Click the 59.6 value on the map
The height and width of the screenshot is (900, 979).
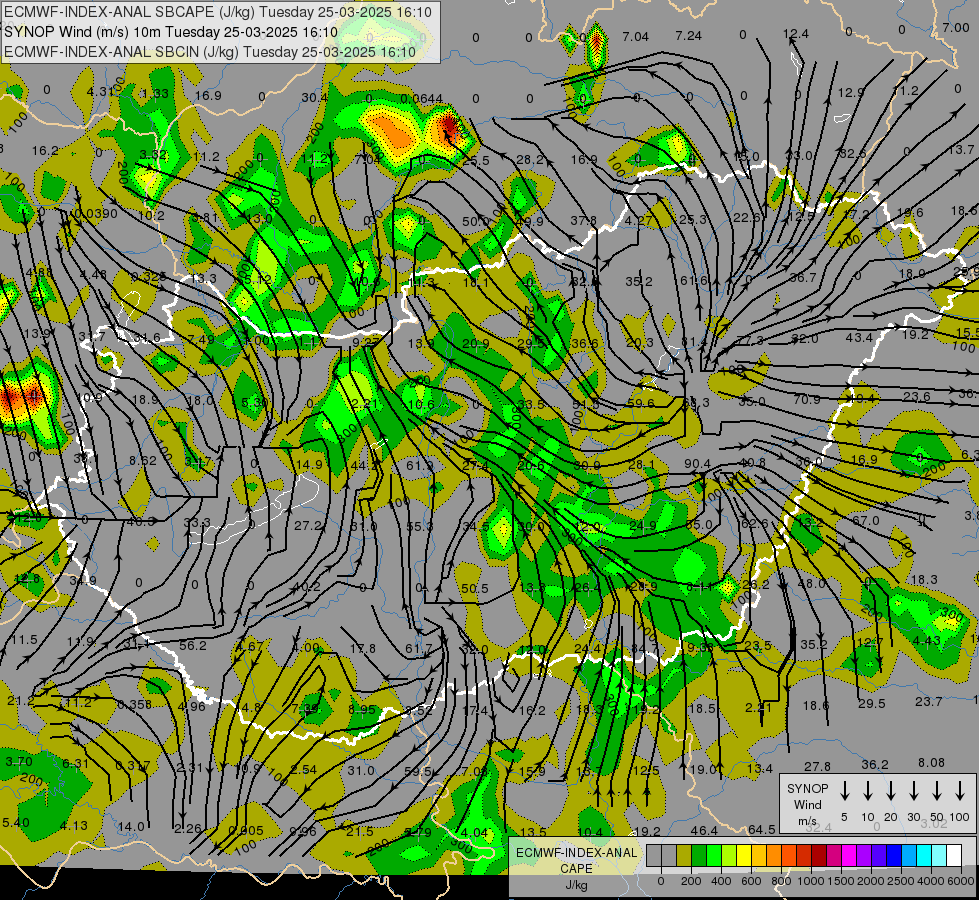coord(640,403)
